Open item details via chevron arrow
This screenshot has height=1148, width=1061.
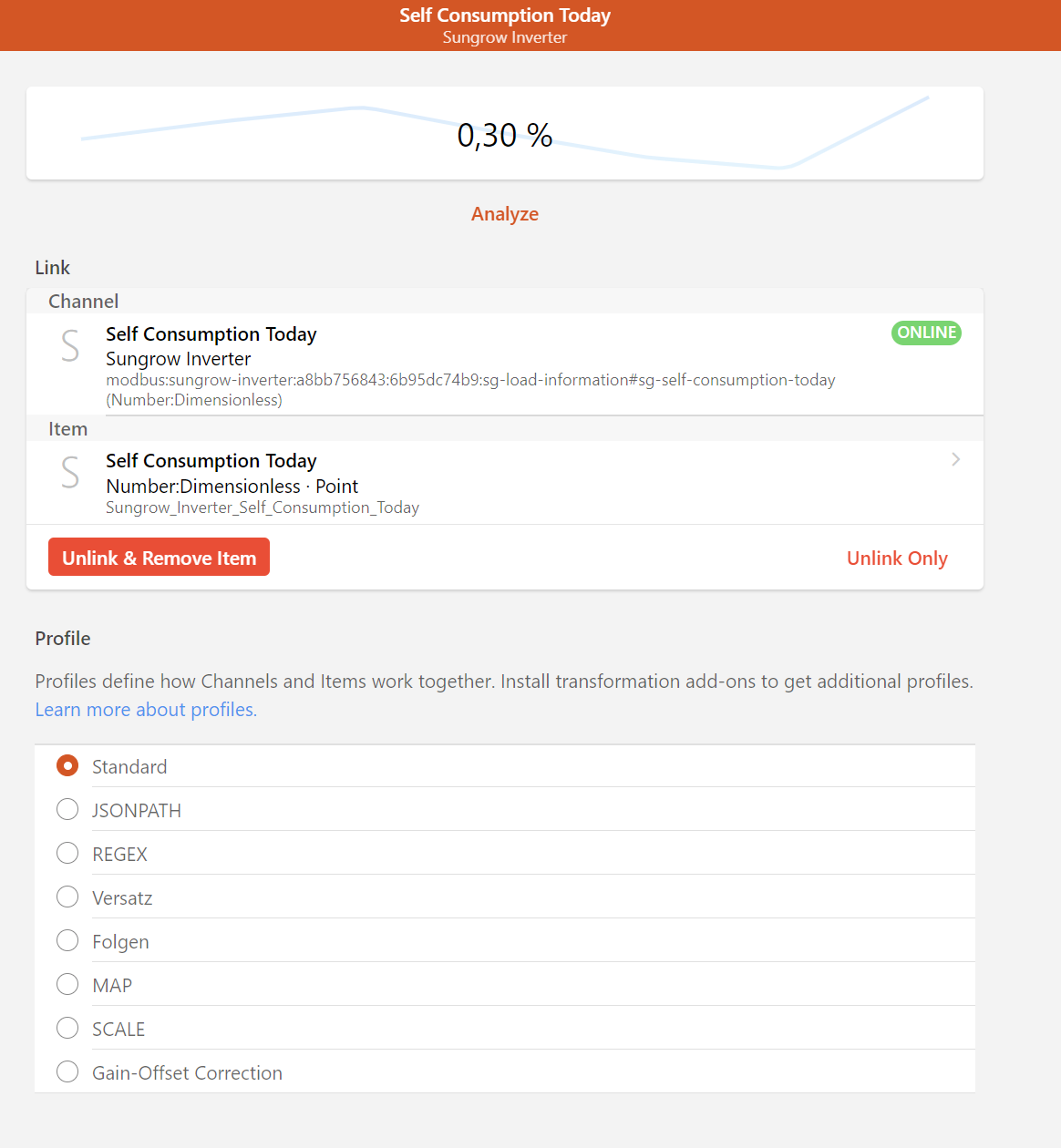tap(955, 459)
